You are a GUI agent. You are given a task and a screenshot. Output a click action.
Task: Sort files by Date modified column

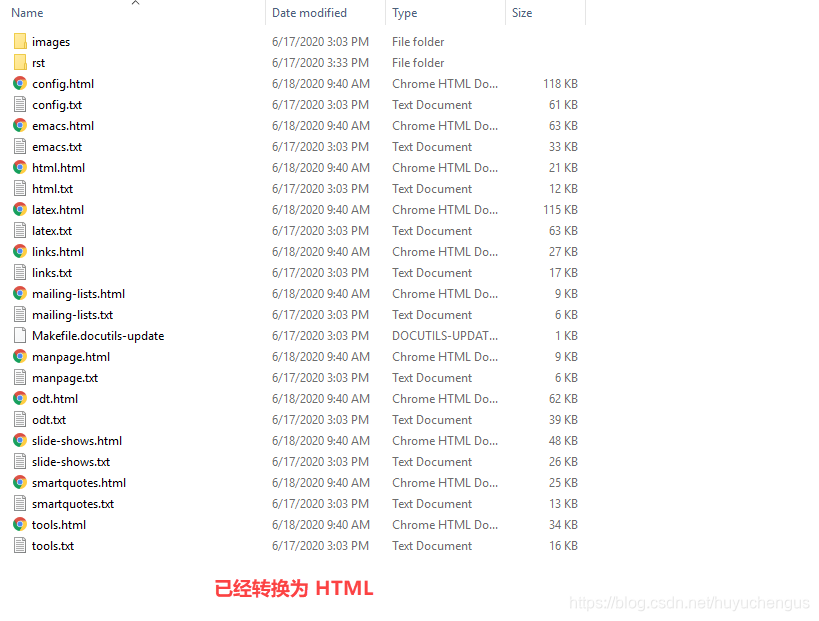coord(310,12)
